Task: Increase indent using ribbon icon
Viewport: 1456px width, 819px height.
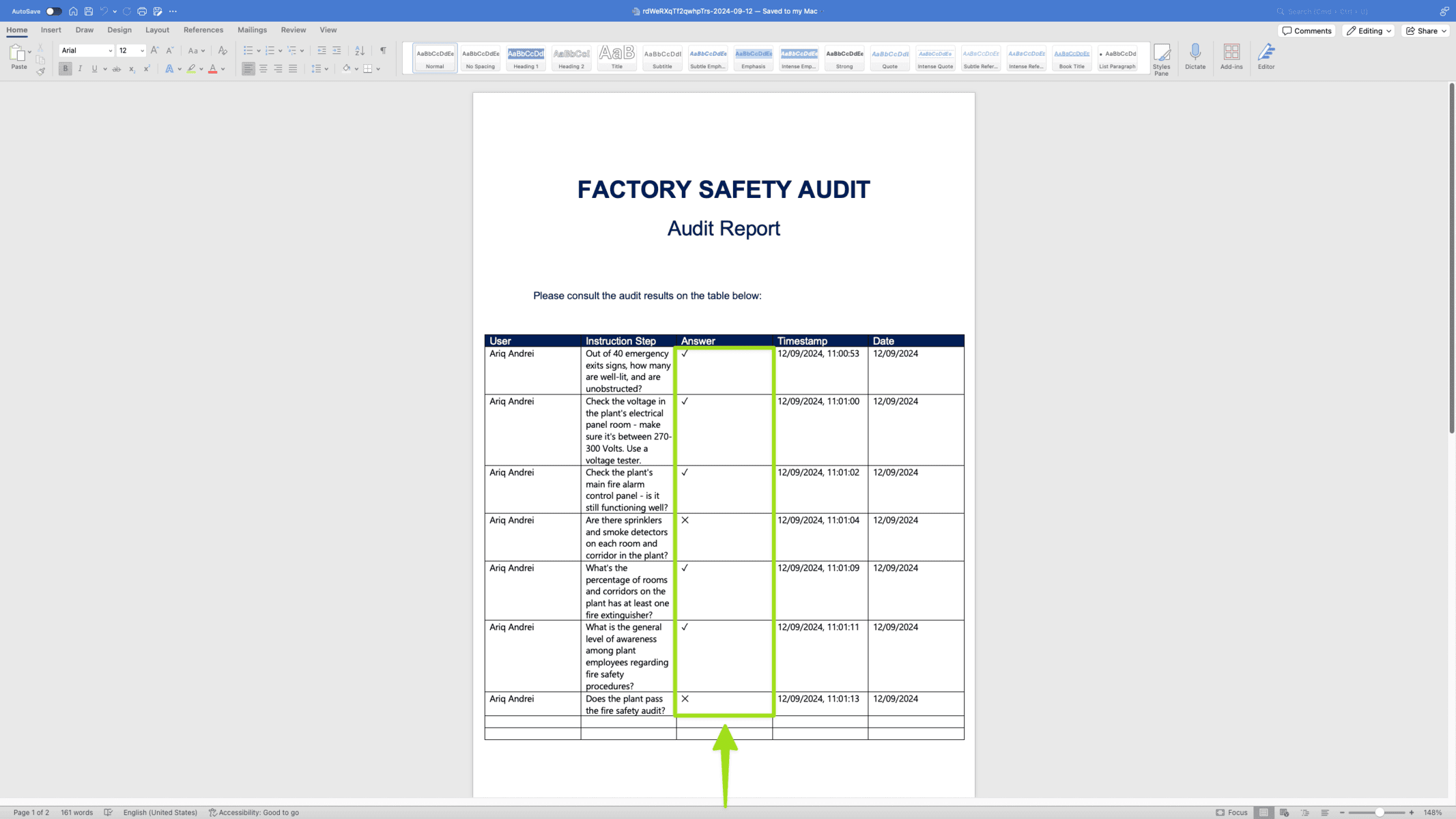Action: 337,51
